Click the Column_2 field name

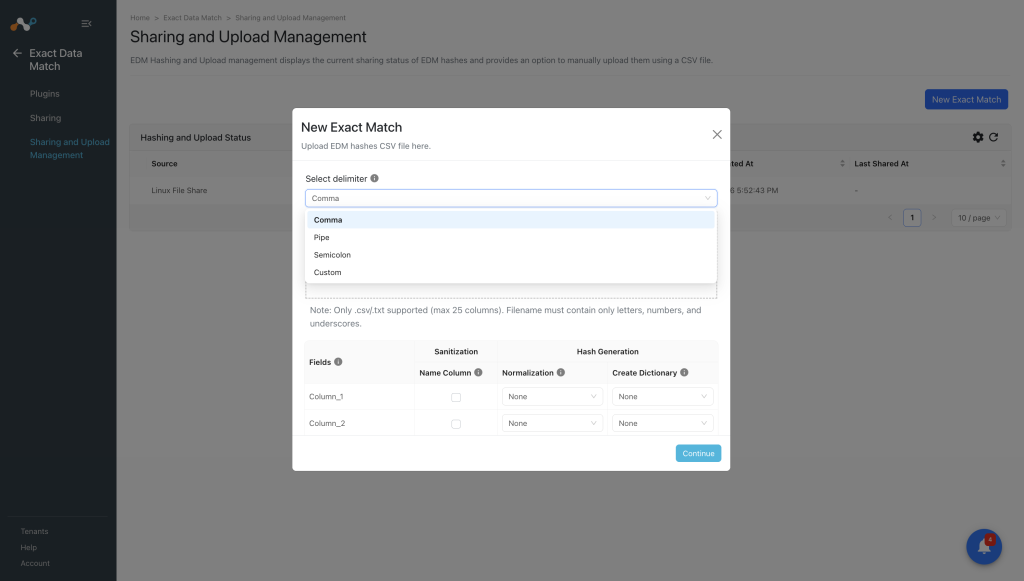point(327,423)
